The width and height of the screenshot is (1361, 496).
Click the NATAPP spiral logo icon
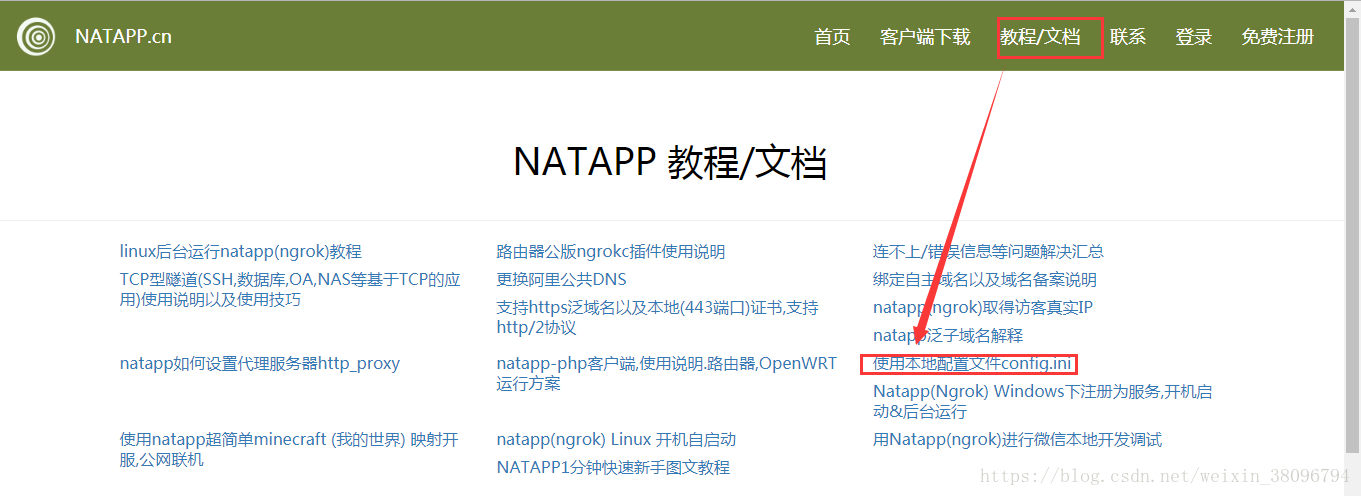tap(37, 37)
